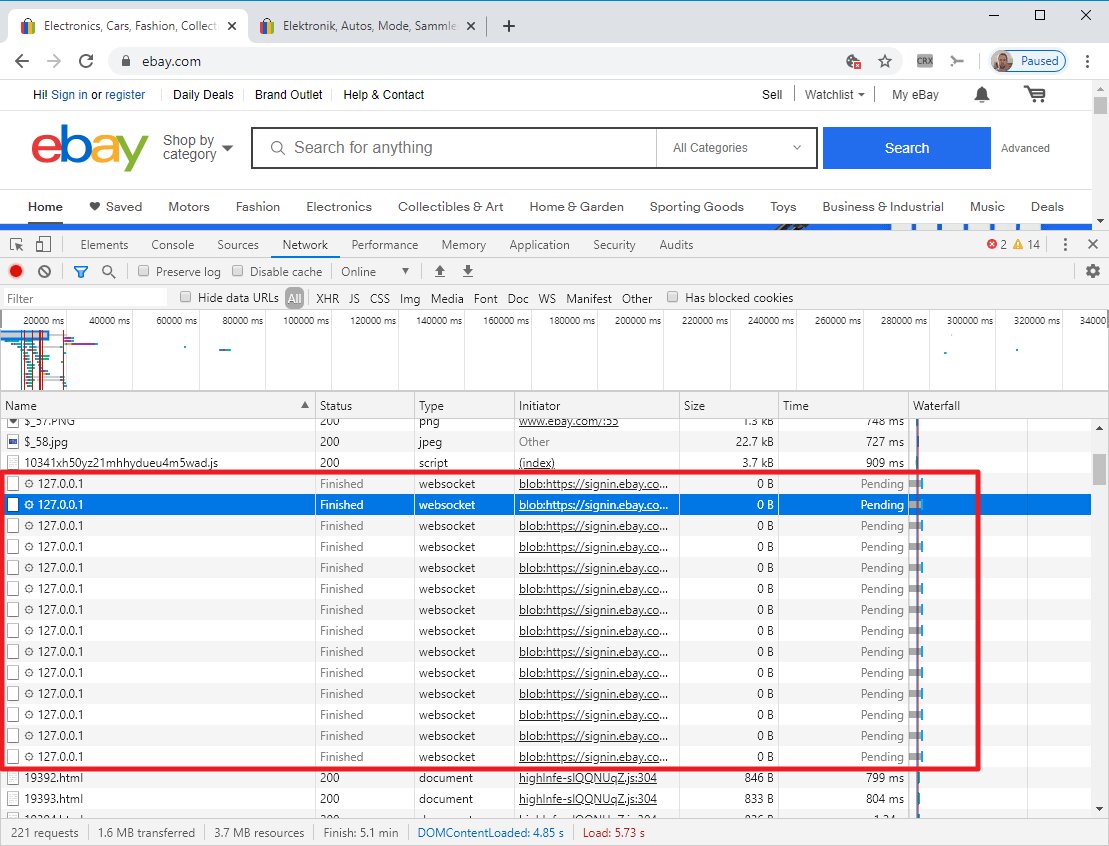Clear the network log

[x=45, y=272]
